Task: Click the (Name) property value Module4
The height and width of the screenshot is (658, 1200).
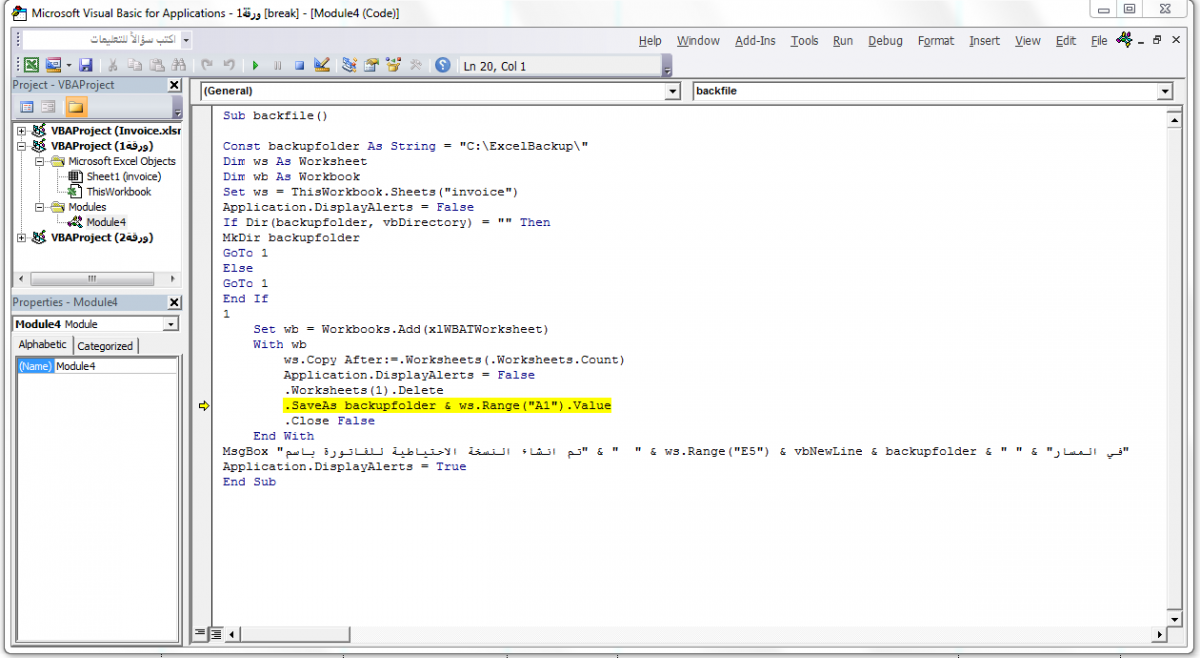Action: (115, 366)
